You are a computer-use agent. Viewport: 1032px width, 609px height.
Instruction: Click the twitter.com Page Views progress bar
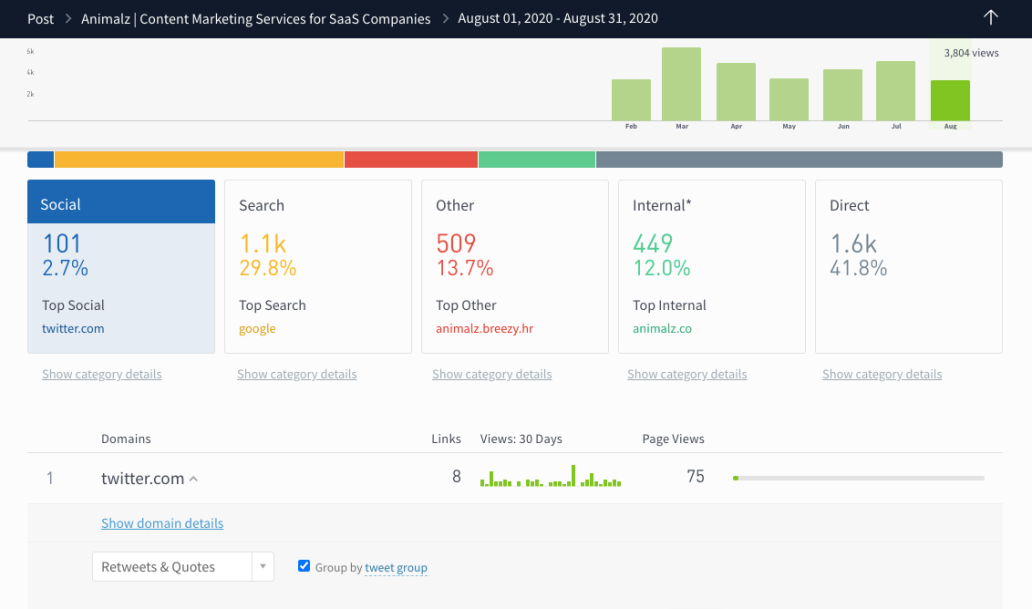860,478
